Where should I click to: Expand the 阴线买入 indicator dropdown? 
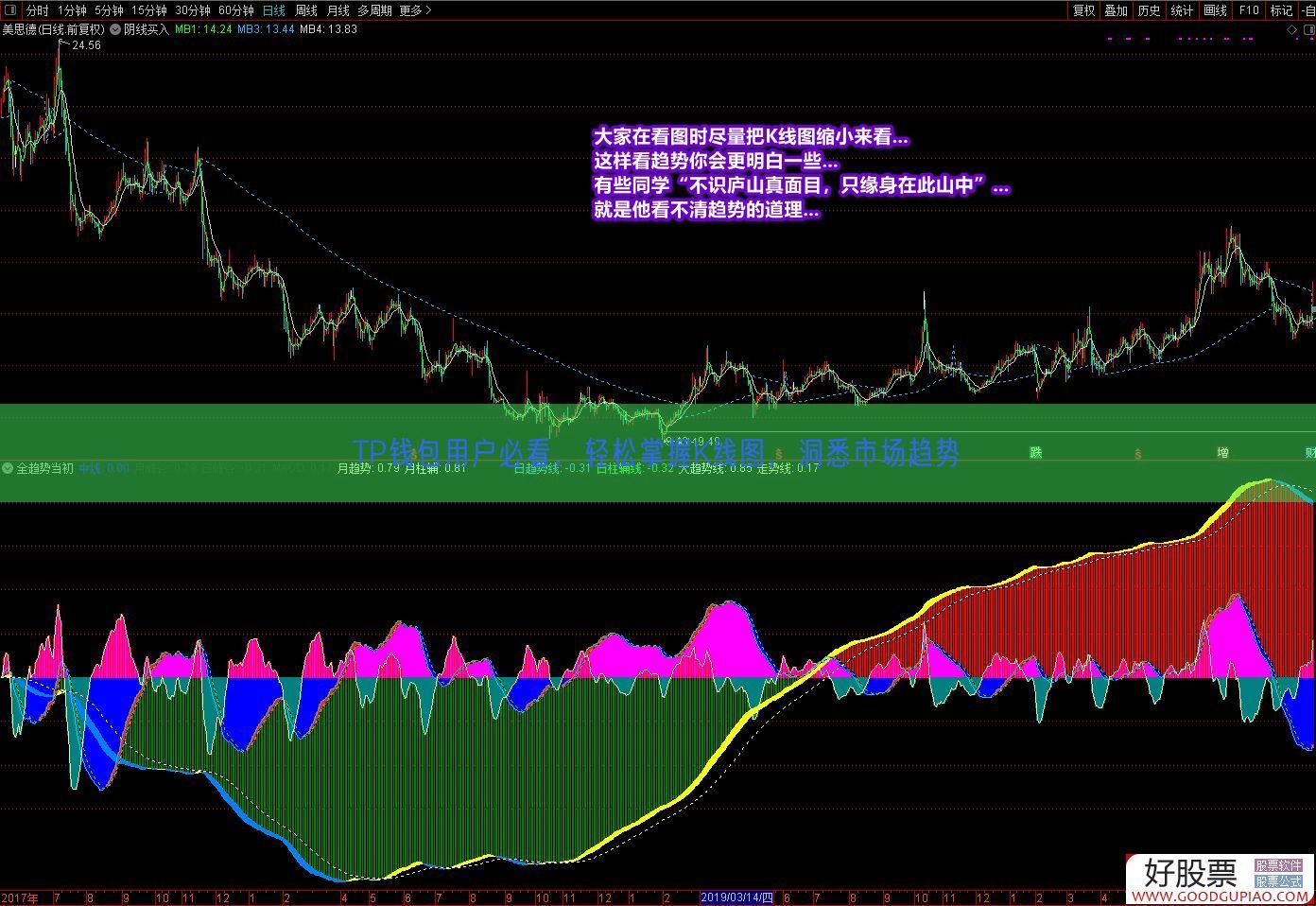pos(116,29)
